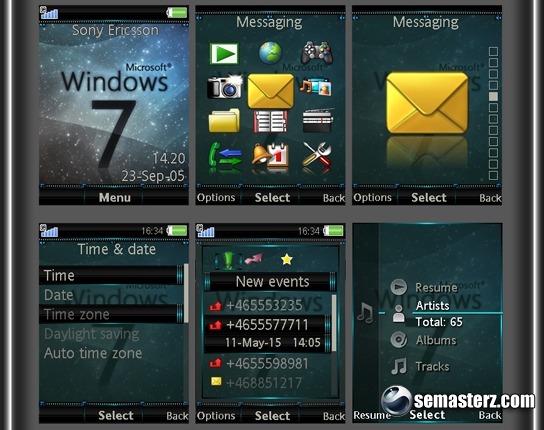Select Resume text in media player list

(436, 287)
